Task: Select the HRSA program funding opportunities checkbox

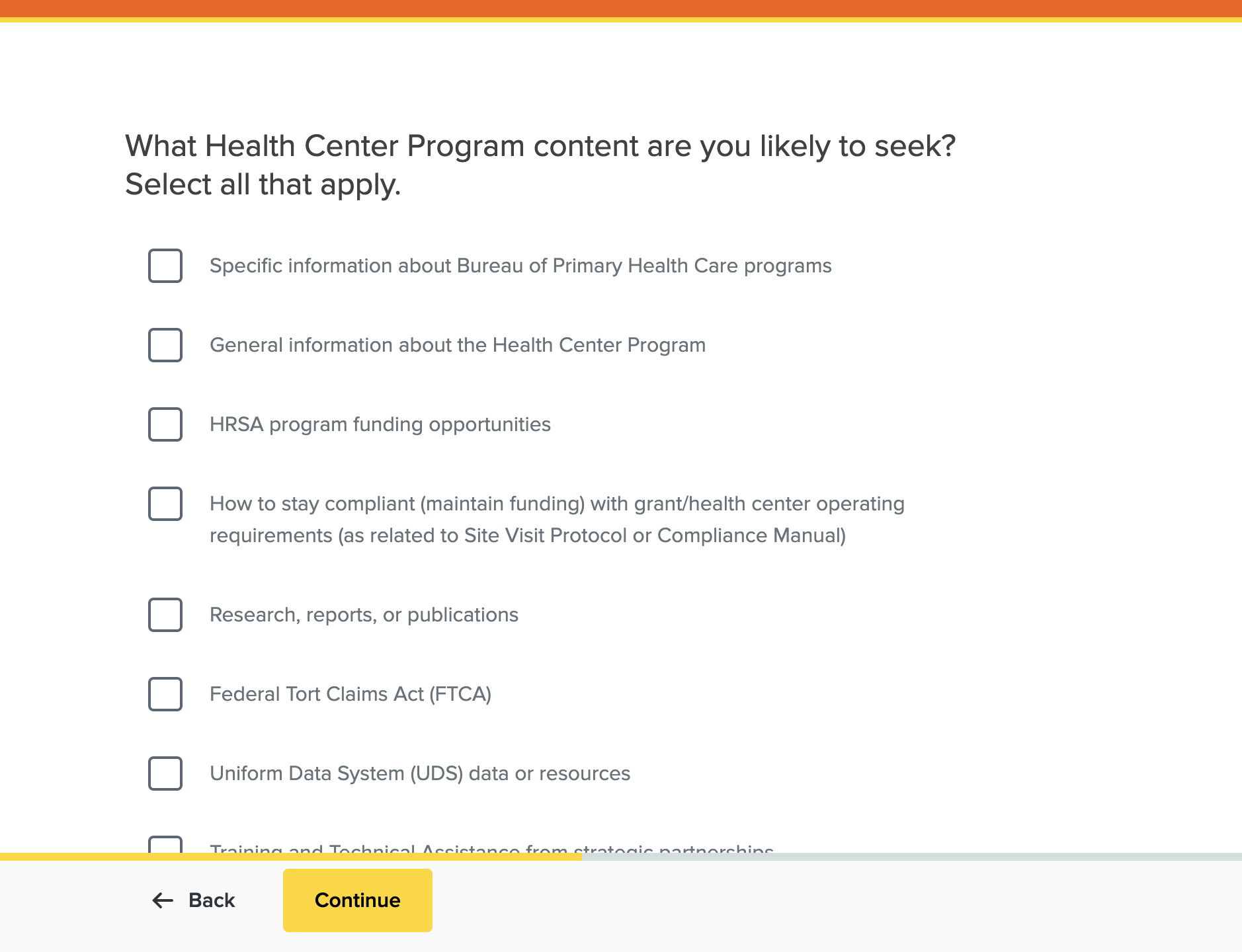Action: (165, 424)
